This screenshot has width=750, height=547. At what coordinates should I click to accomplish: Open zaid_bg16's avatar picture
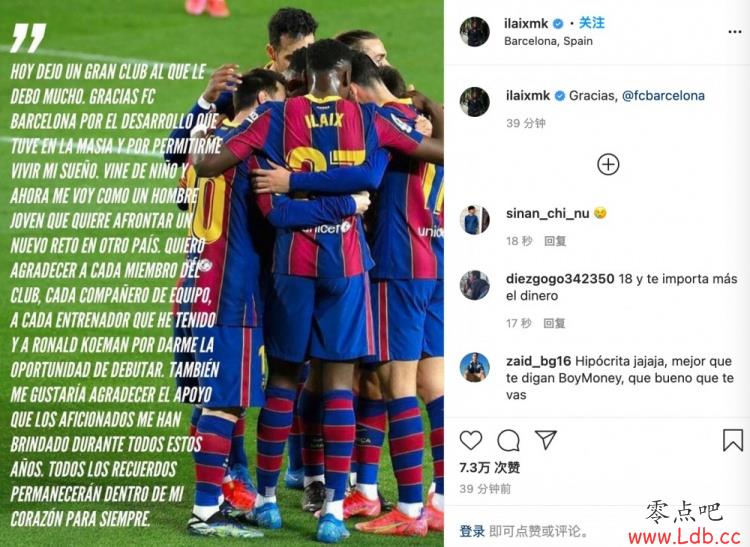pos(474,367)
